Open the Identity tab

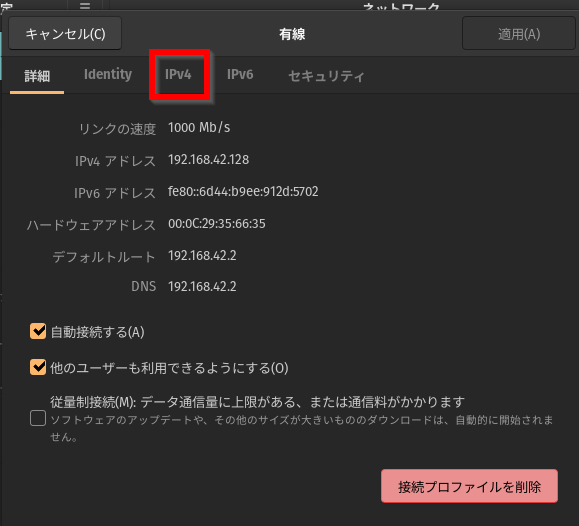pos(108,75)
